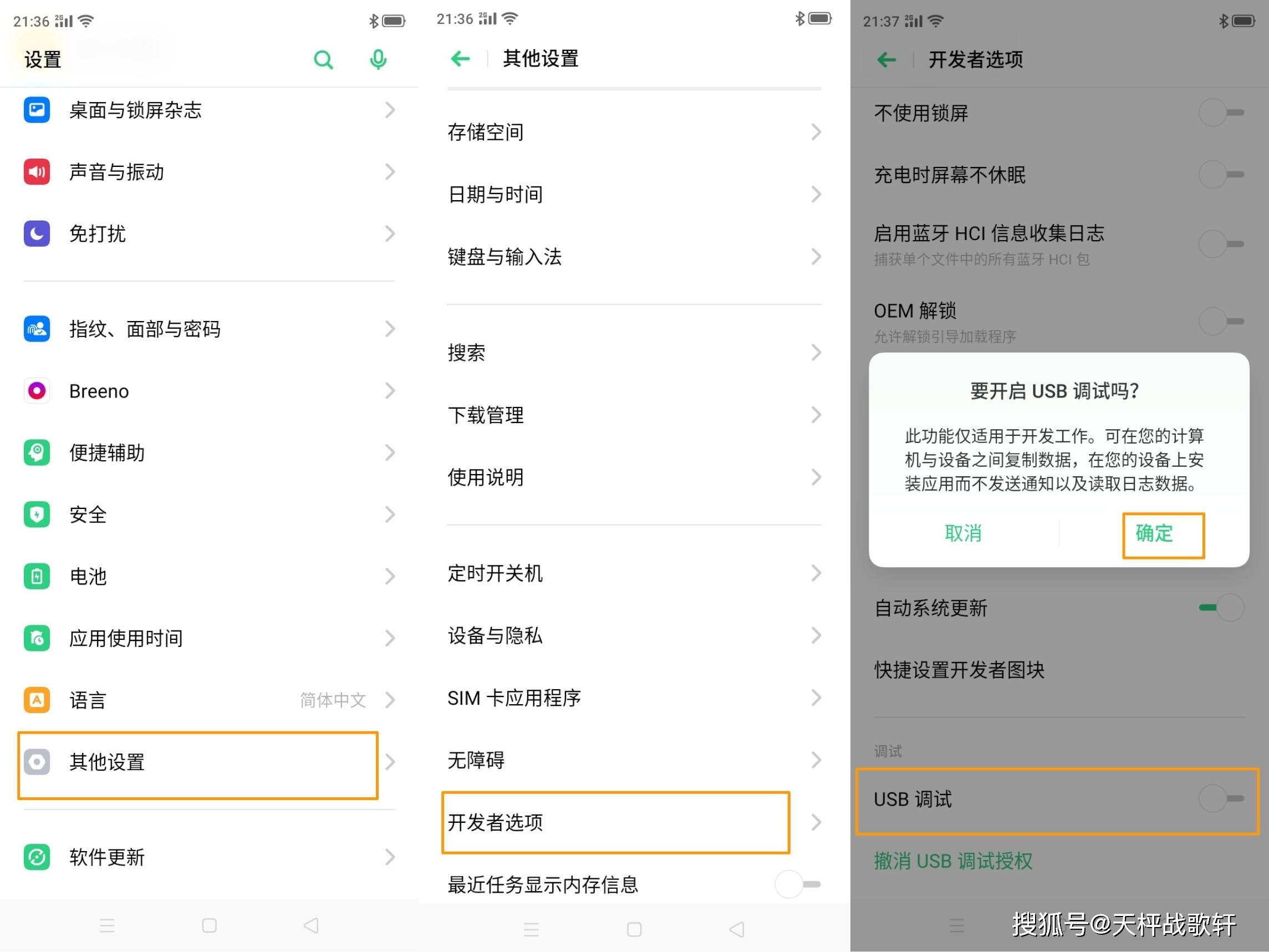The image size is (1269, 952).
Task: Open 开发者选项 menu entry
Action: 634,822
